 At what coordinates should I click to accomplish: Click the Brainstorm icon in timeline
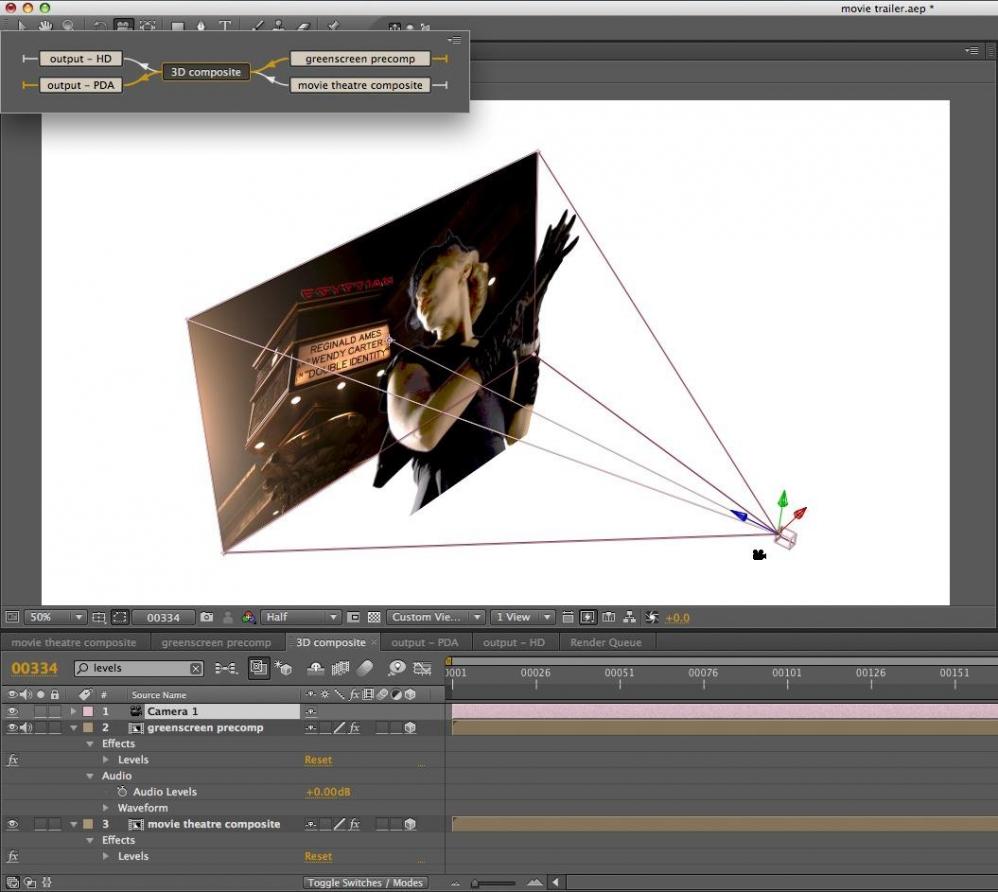[397, 668]
